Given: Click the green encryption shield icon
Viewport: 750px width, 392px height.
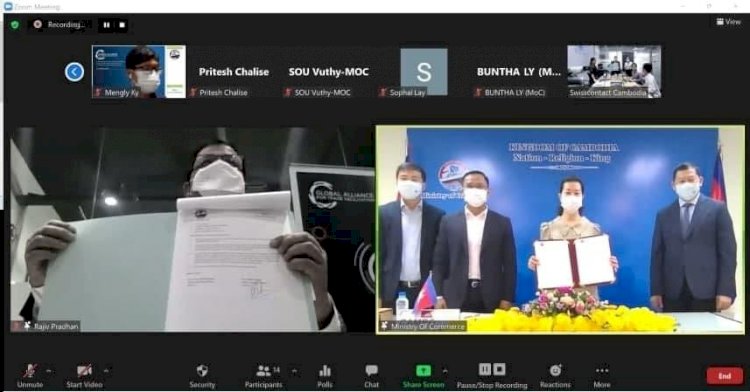Looking at the screenshot, I should click(15, 24).
